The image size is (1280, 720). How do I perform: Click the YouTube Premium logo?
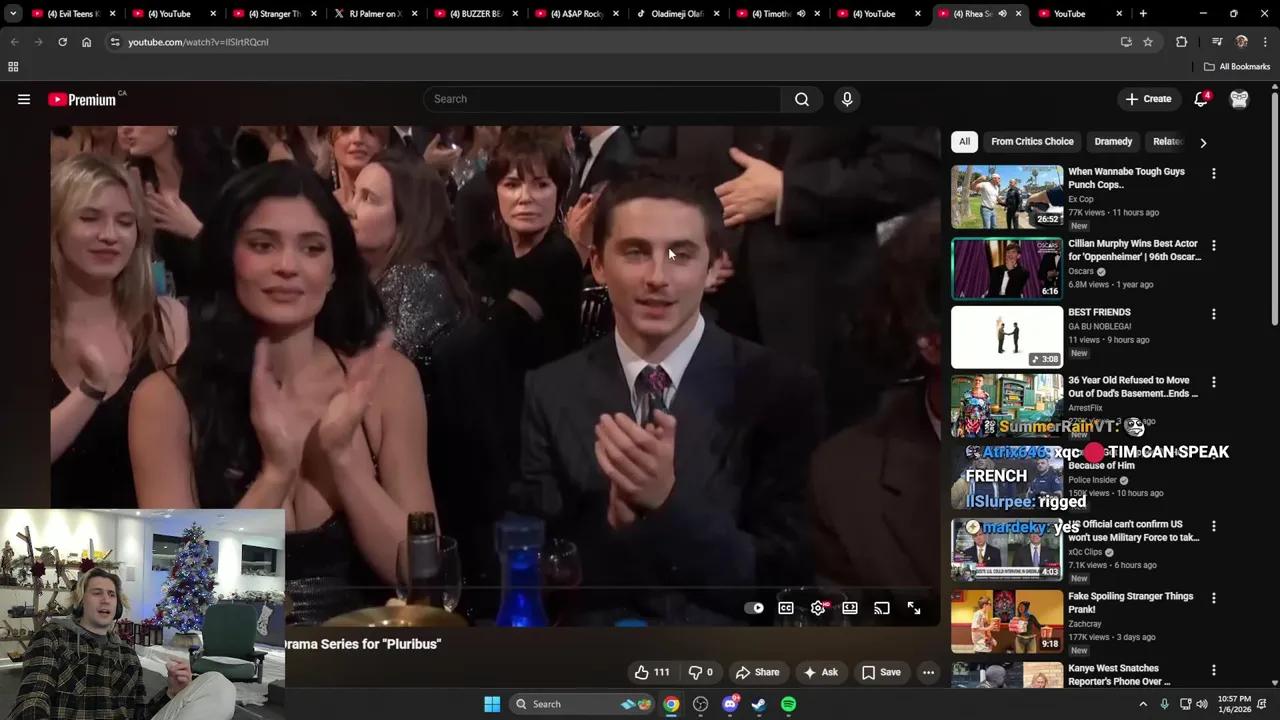pos(84,99)
